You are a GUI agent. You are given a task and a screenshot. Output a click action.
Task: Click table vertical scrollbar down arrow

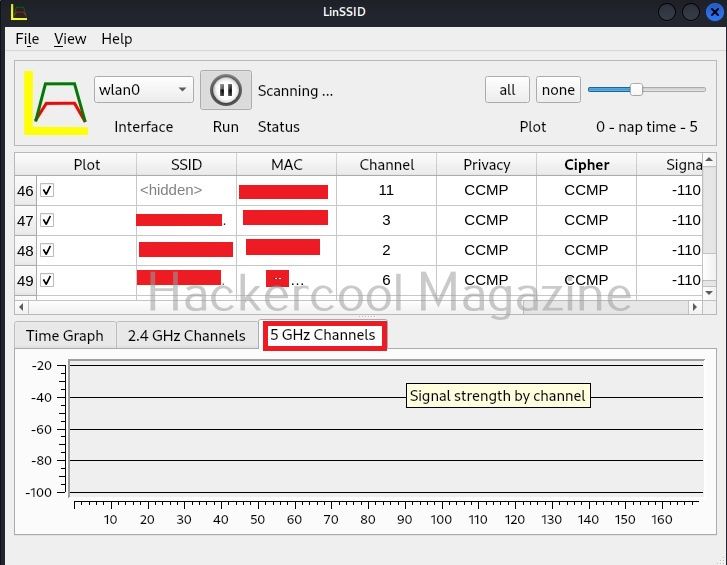point(709,292)
